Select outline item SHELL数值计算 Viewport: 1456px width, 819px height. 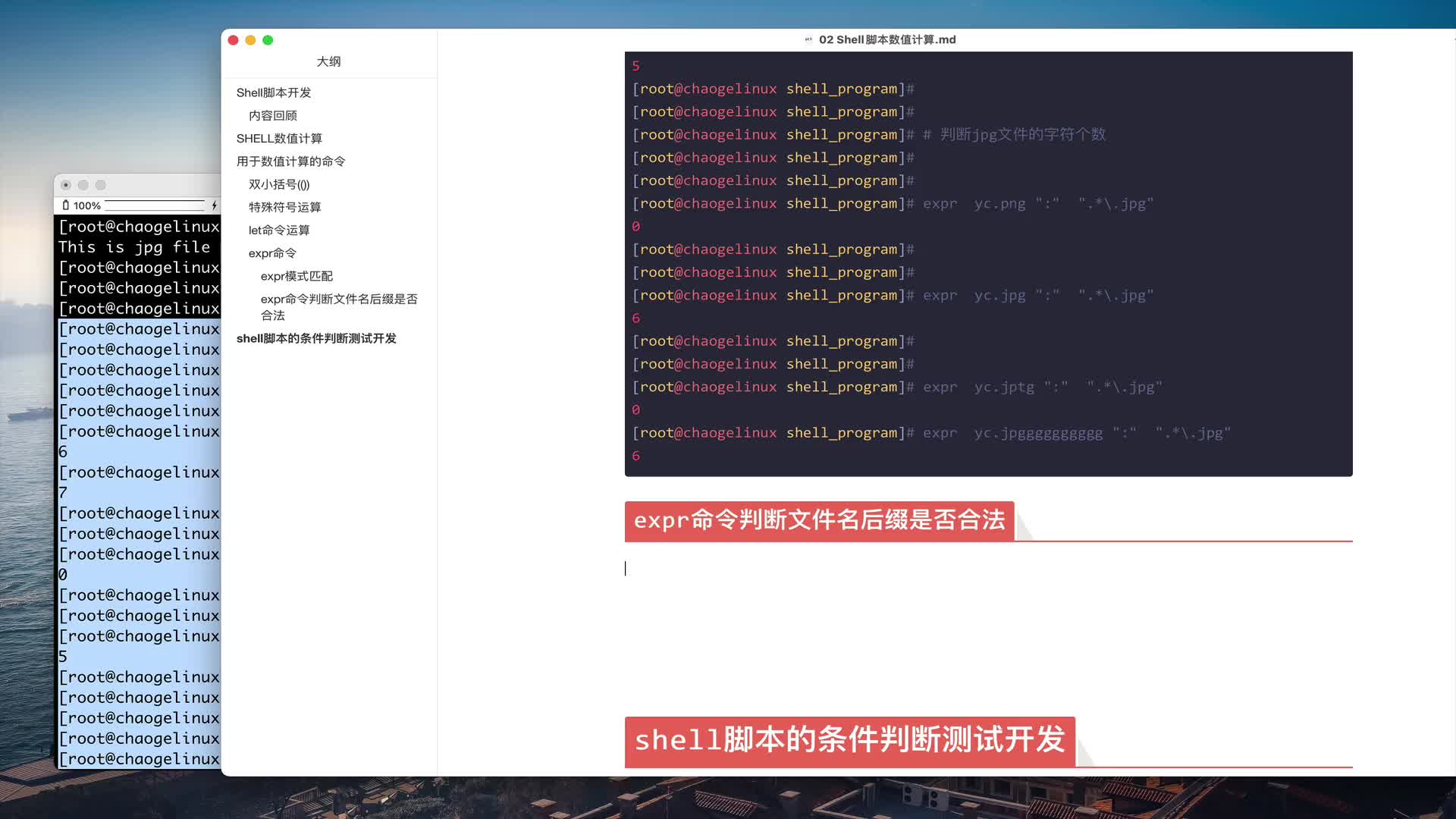[279, 138]
